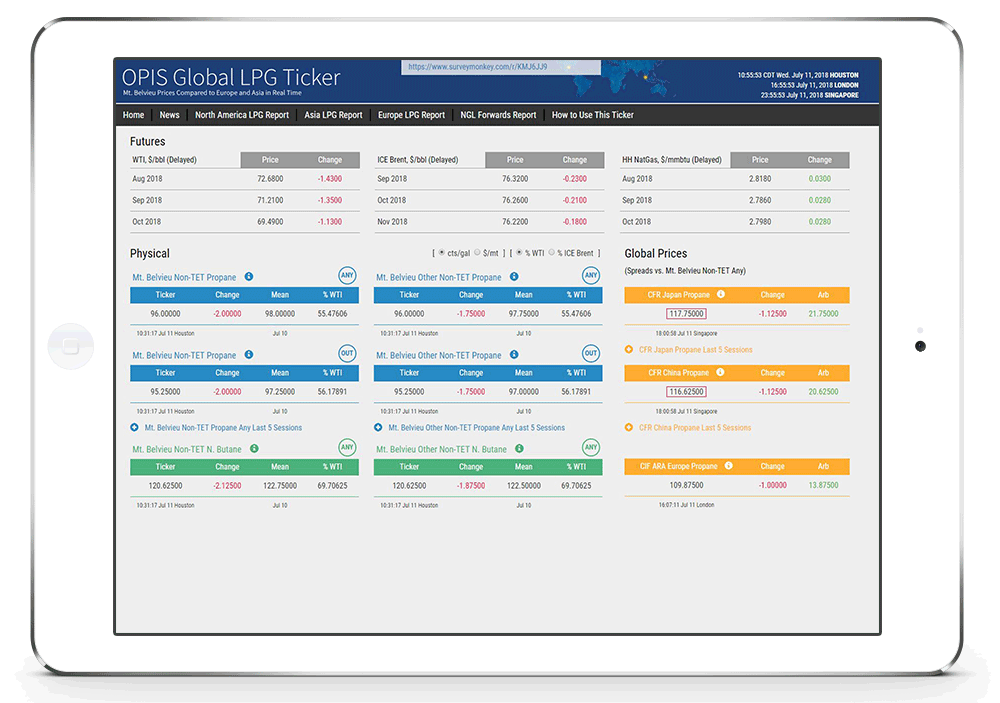Screen dimensions: 1000x703
Task: Open How to Use This Ticker link
Action: 592,115
